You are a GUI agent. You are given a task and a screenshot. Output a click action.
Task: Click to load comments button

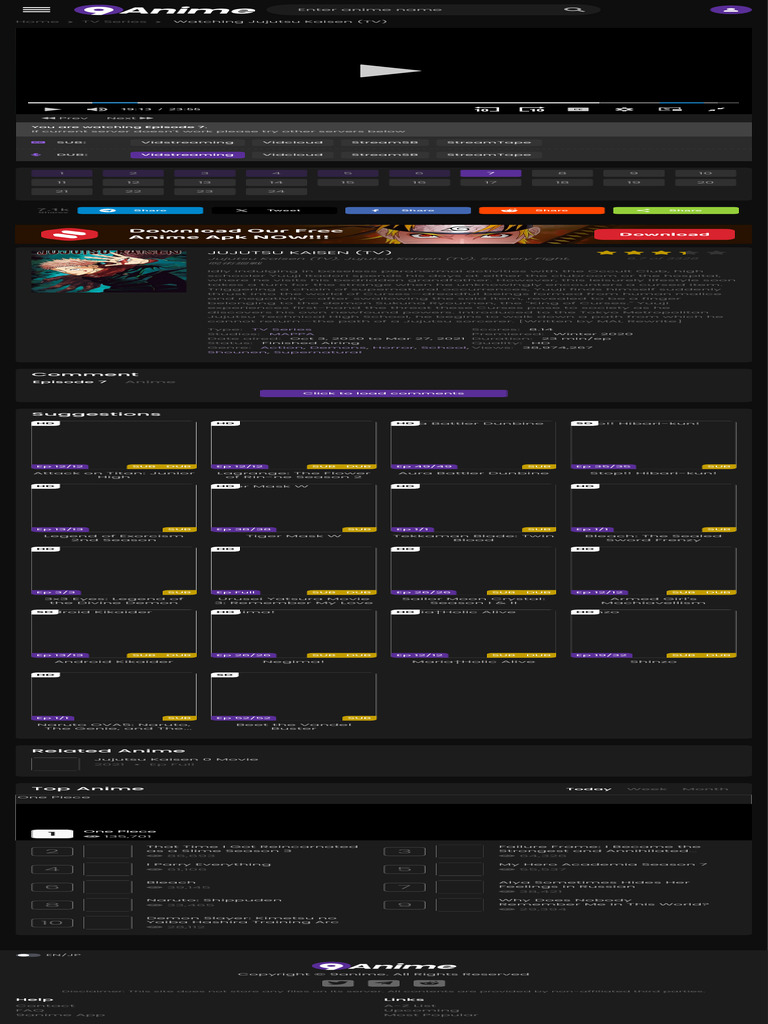[383, 393]
